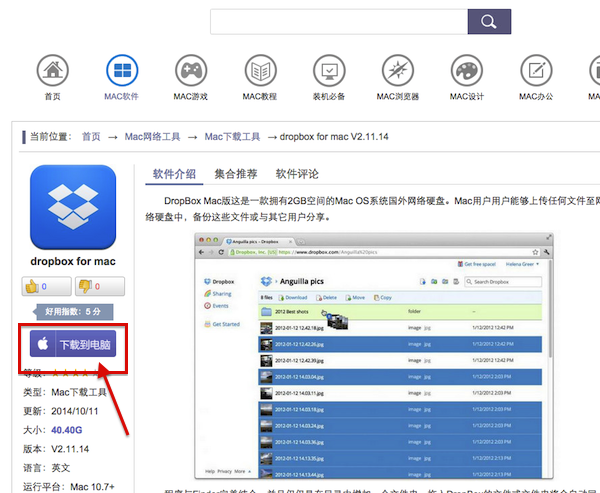
Task: Click the 好用指数 5分 badge
Action: [72, 312]
